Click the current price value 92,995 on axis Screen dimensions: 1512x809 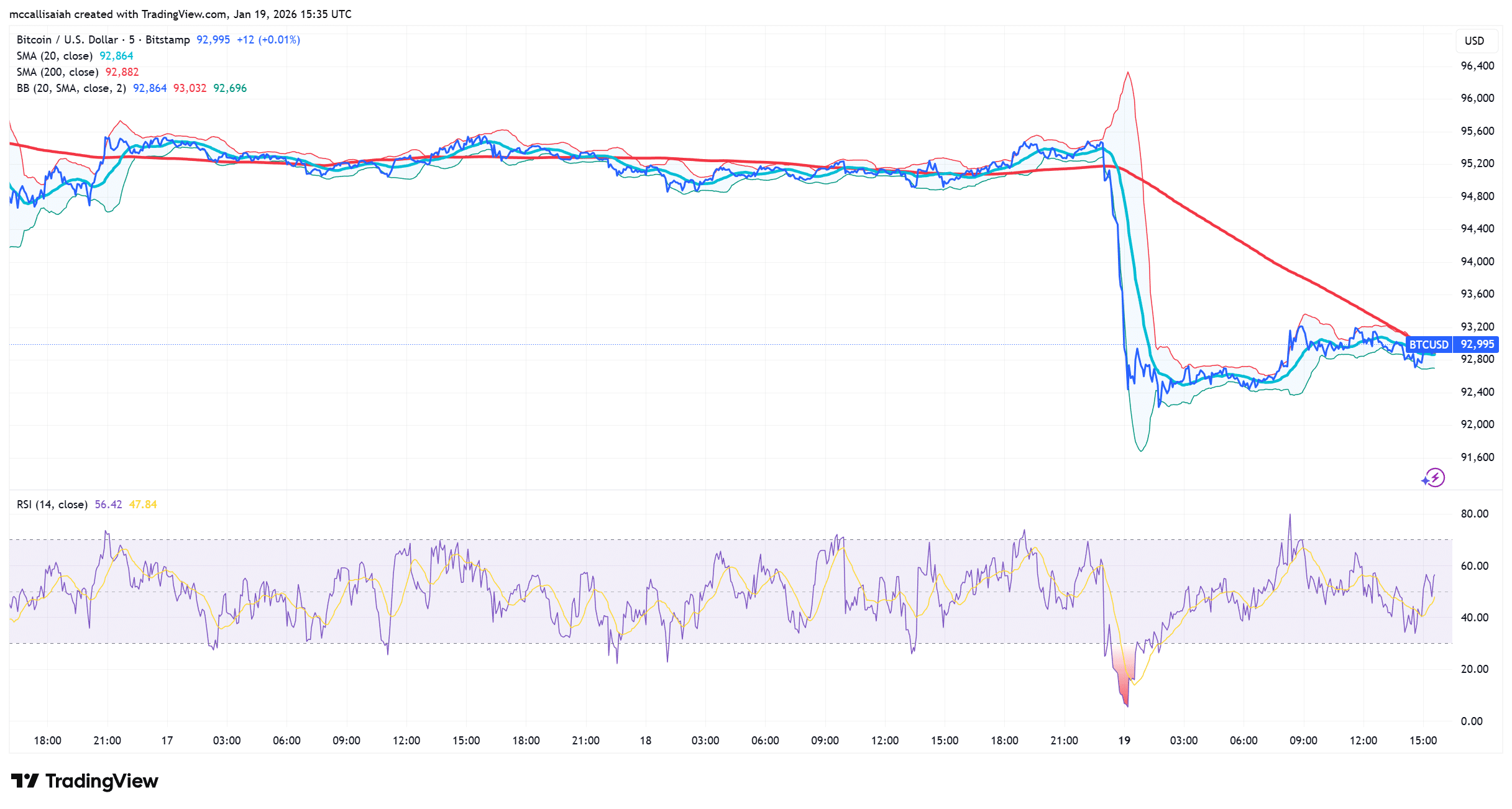1477,344
